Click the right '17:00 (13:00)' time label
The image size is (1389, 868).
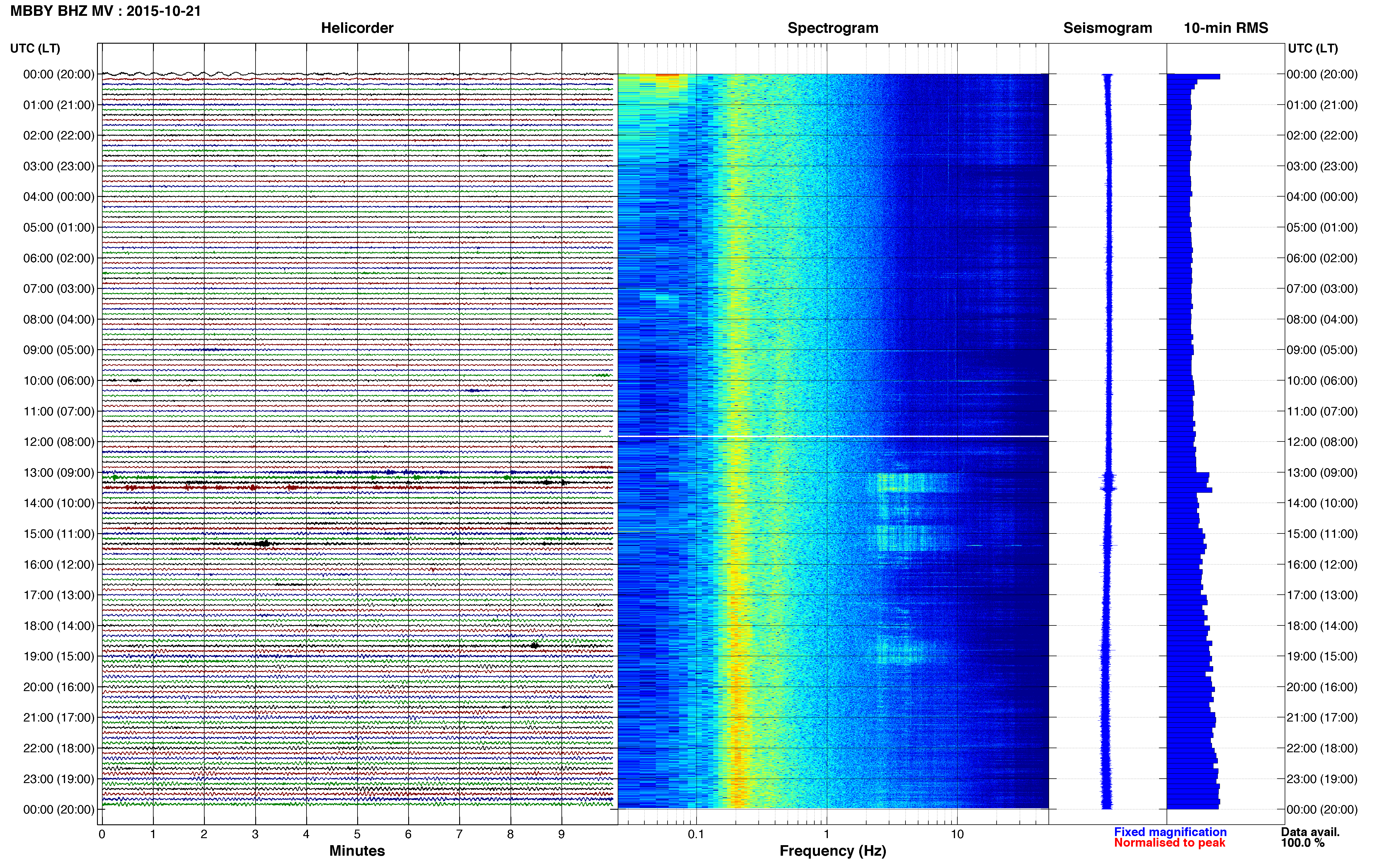tap(1322, 595)
